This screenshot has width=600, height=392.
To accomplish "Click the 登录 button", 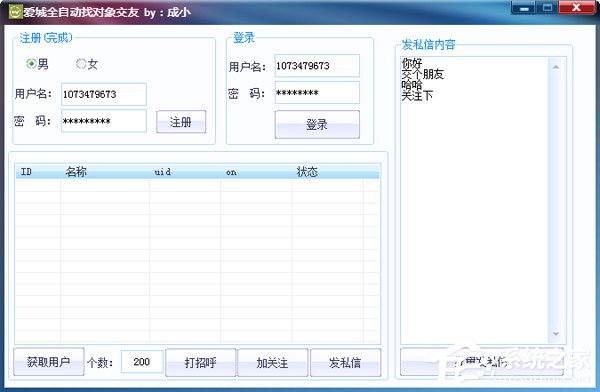I will tap(317, 124).
